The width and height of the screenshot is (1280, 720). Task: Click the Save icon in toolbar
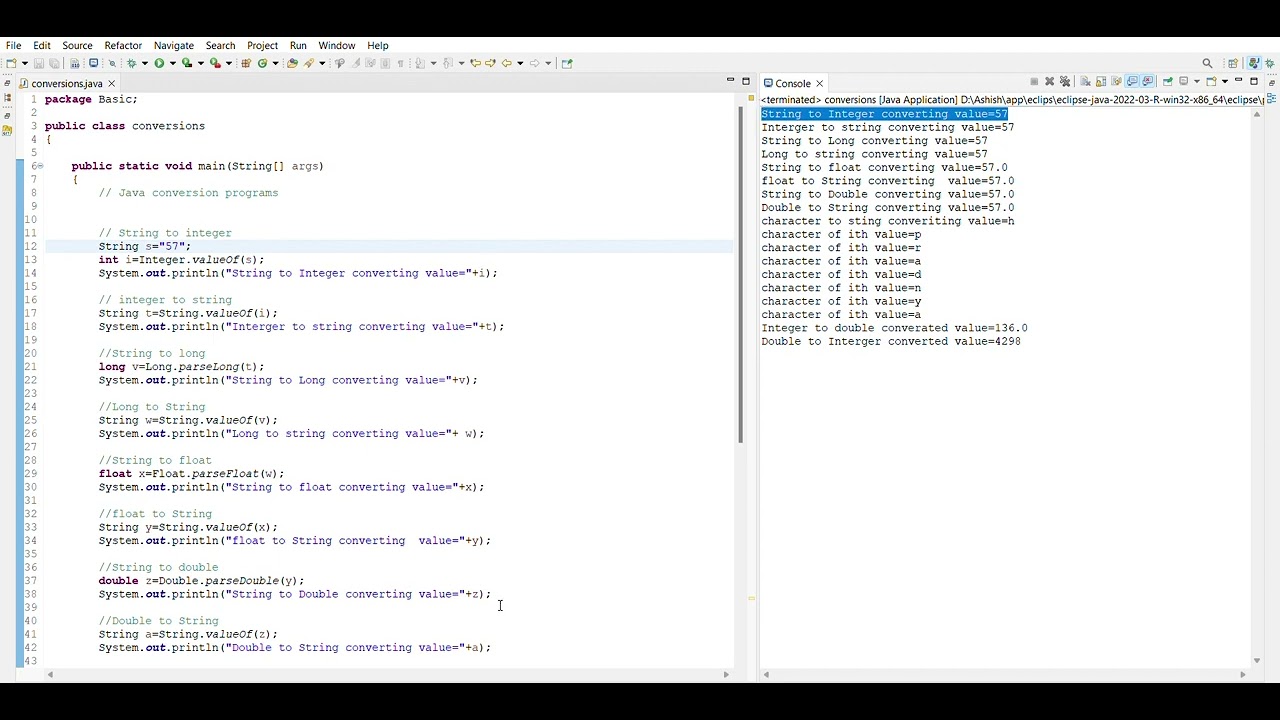coord(39,63)
